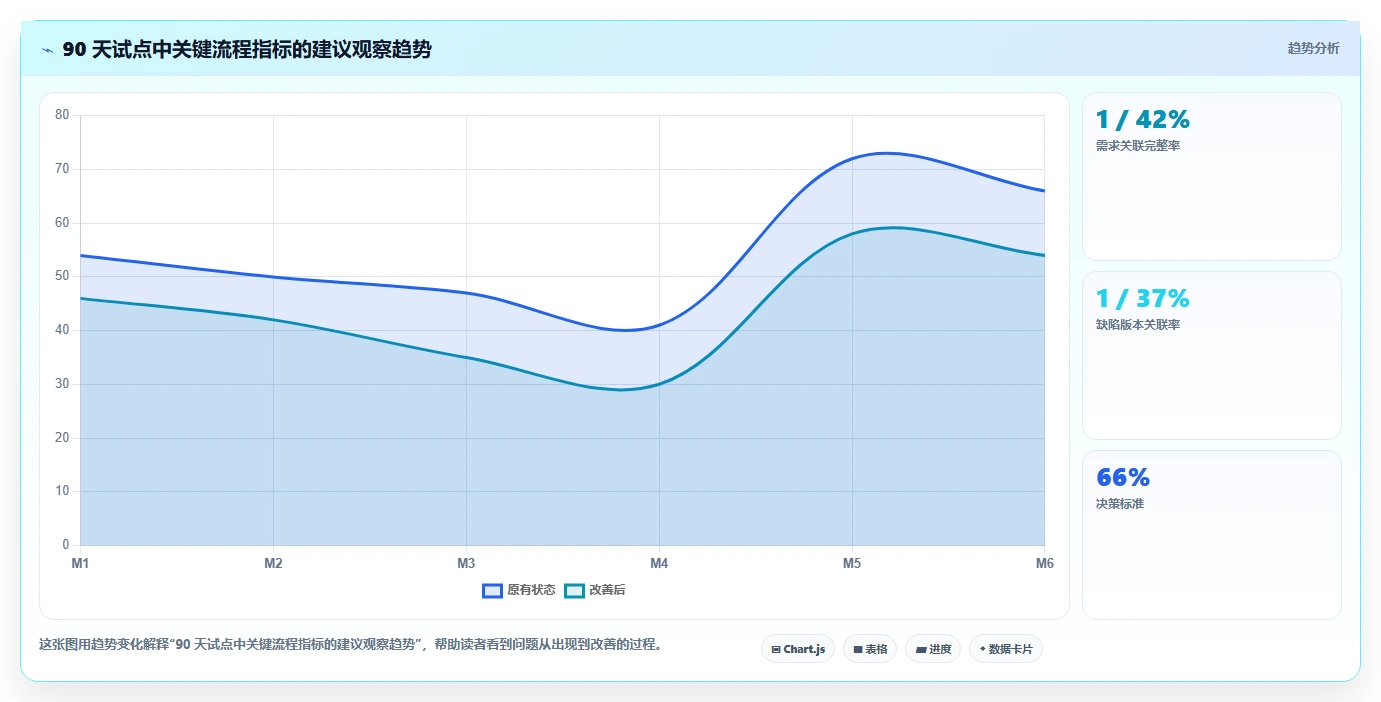This screenshot has height=702, width=1381.
Task: Click the teal 改善后 legend color box
Action: 574,590
